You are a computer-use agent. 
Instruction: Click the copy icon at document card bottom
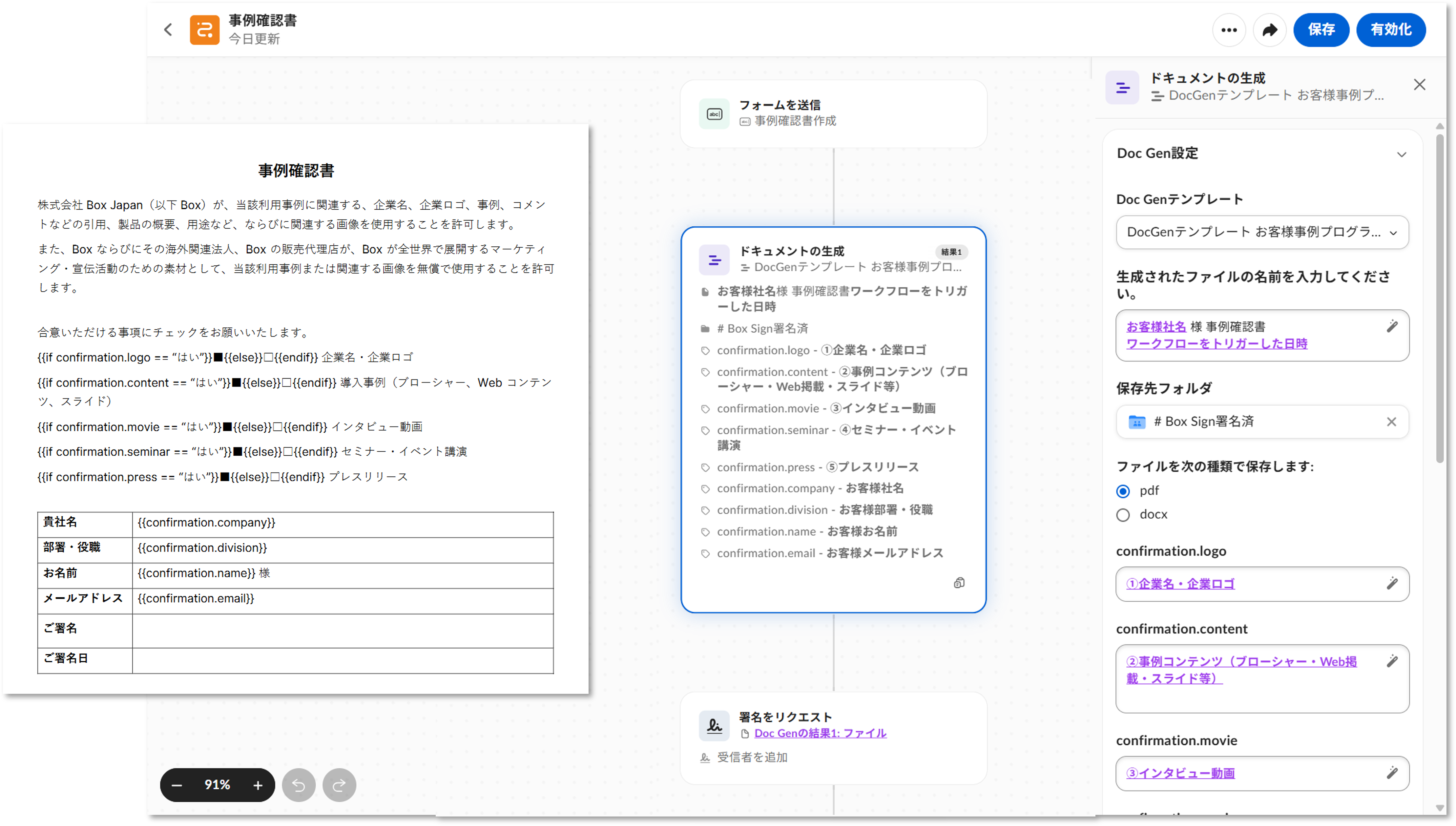[x=959, y=583]
